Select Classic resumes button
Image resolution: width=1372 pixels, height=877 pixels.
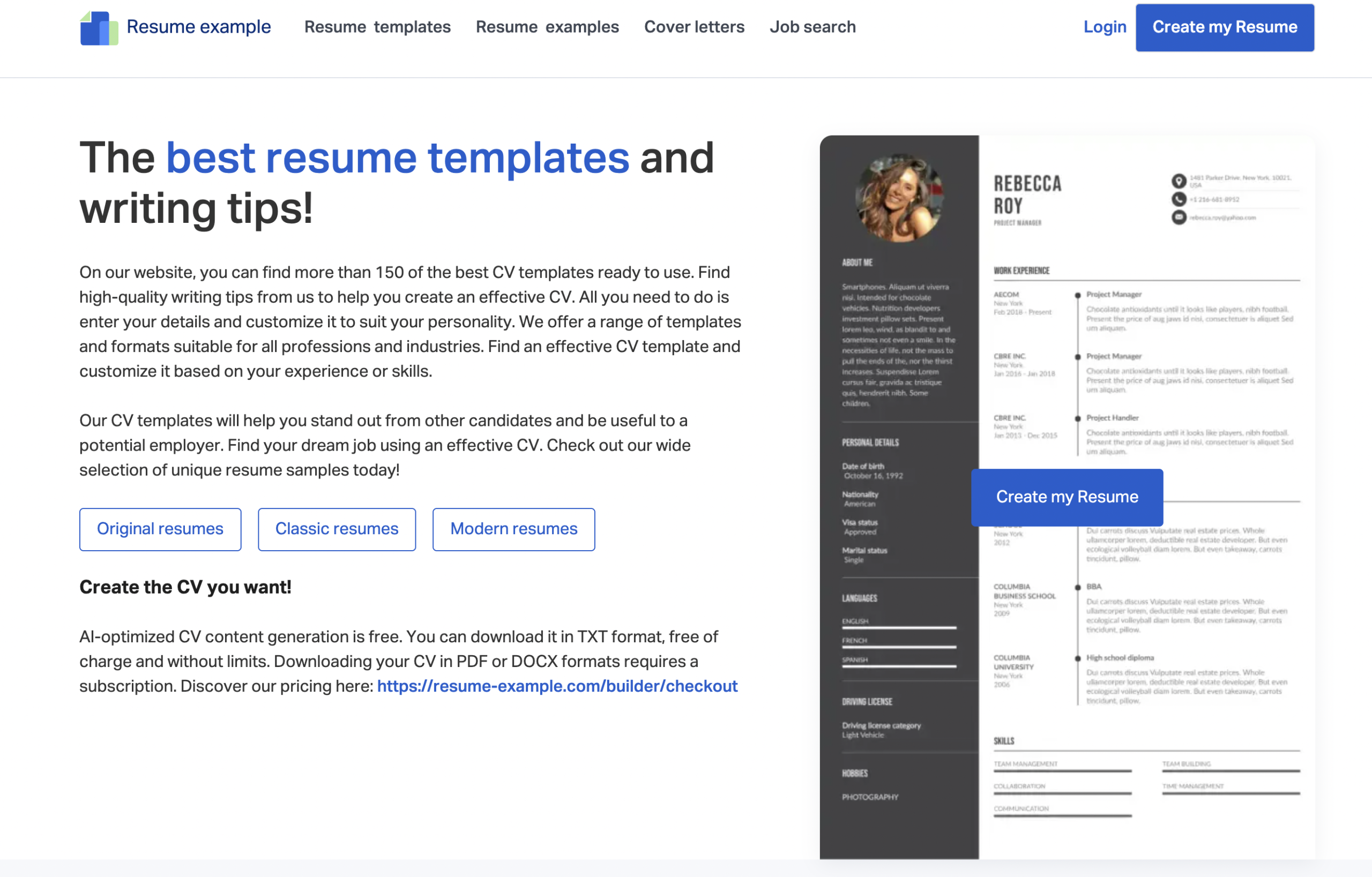pos(337,529)
